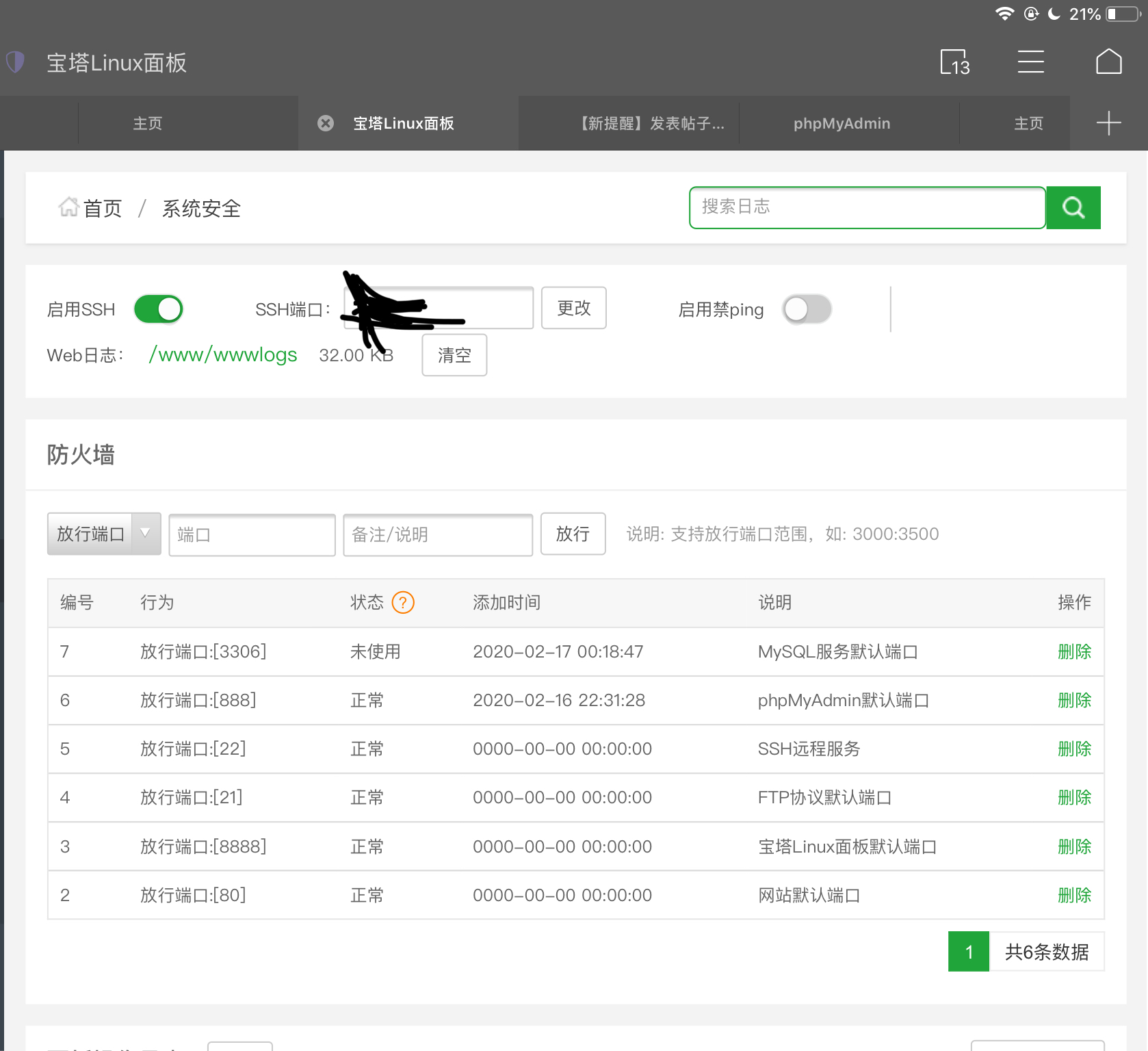
Task: Click the green log search magnifier button
Action: tap(1073, 207)
